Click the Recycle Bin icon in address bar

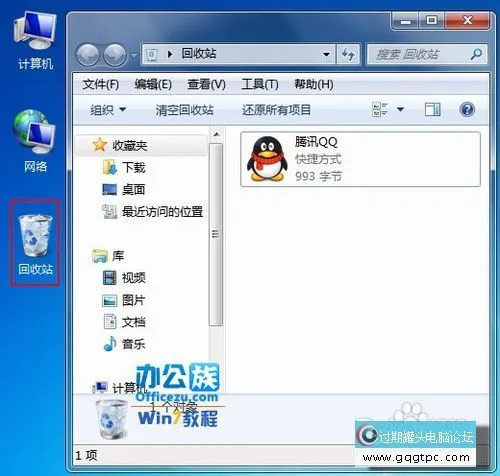pos(152,54)
